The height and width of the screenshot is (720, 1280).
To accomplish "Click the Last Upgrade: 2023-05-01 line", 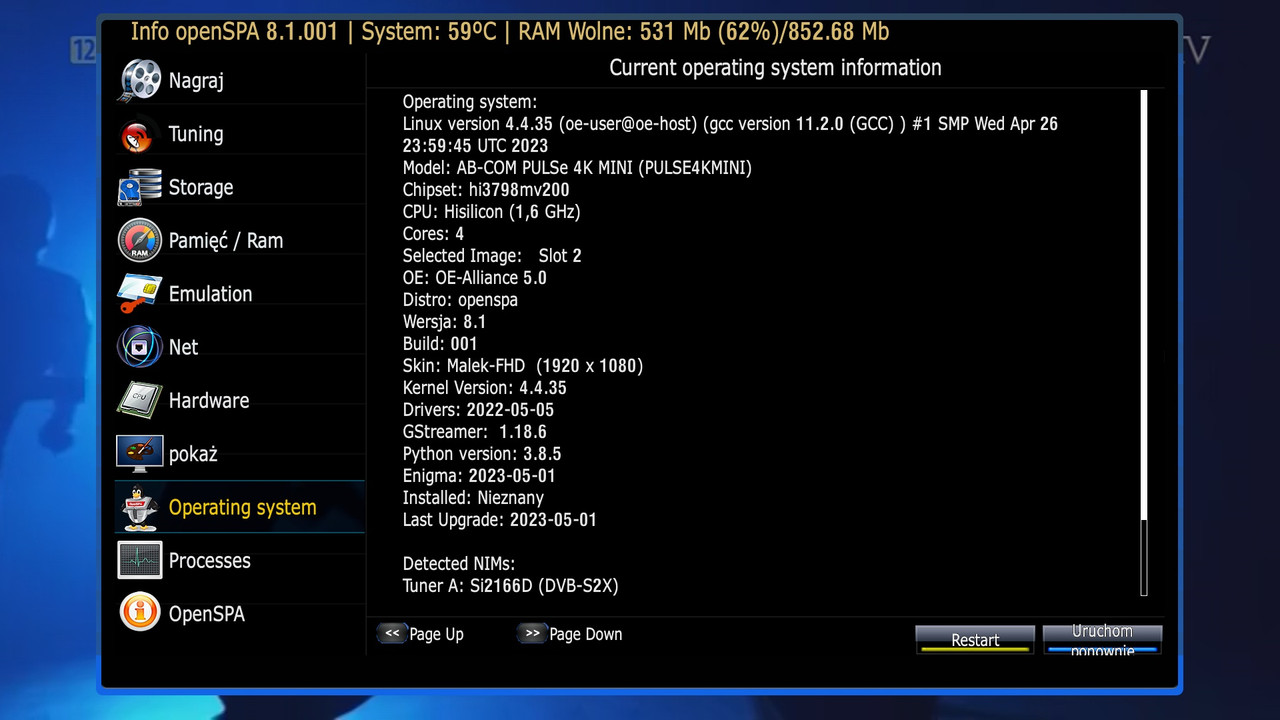I will coord(500,520).
